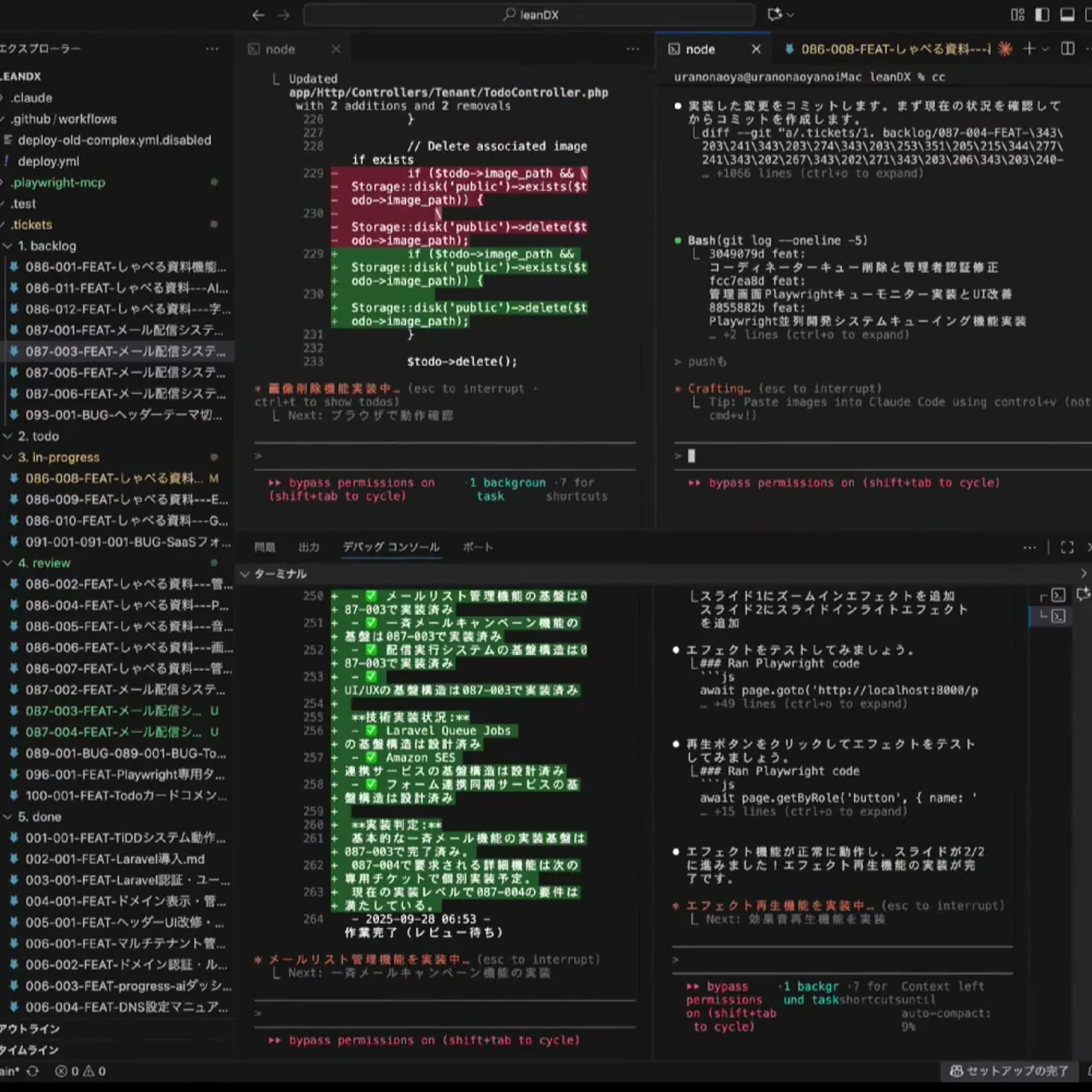Open the 086-008-FEAT in-progress file

pos(115,479)
